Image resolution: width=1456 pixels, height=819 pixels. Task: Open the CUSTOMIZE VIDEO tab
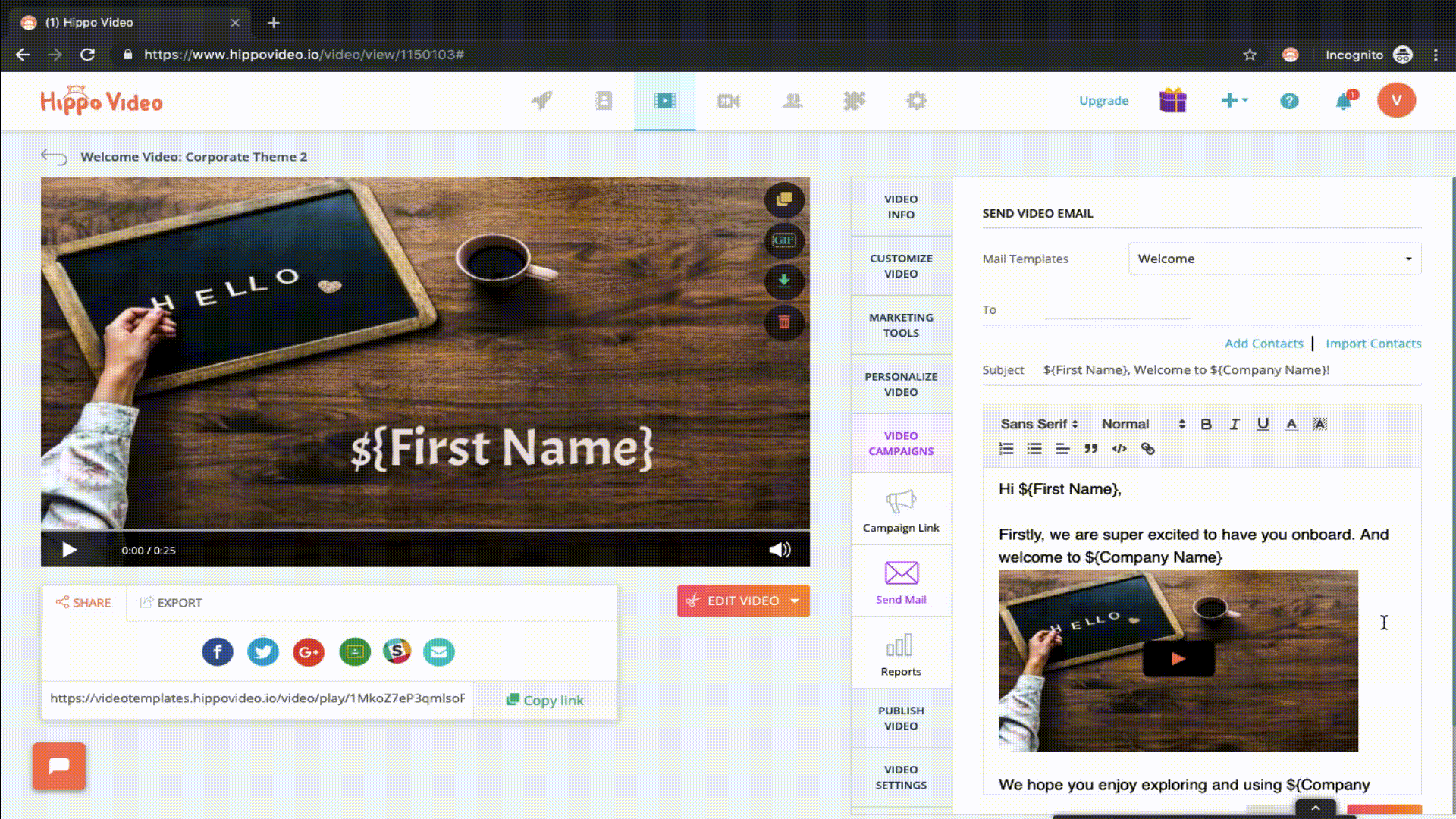point(901,266)
